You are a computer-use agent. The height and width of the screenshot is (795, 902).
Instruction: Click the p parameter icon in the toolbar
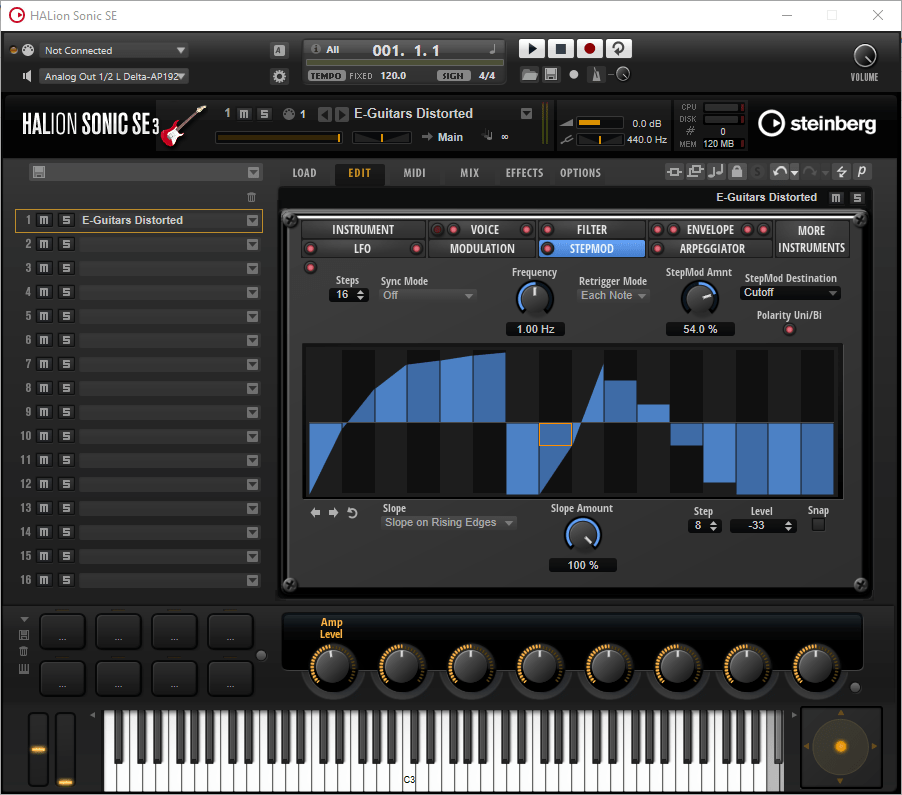pos(861,172)
